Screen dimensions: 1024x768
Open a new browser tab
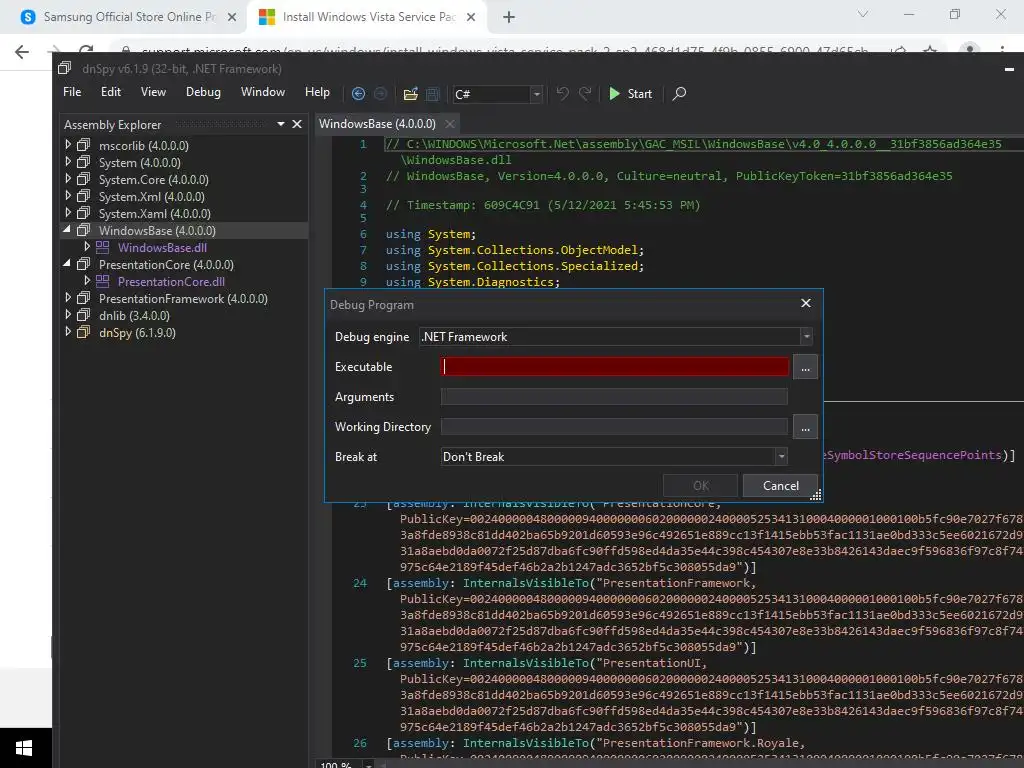[509, 17]
